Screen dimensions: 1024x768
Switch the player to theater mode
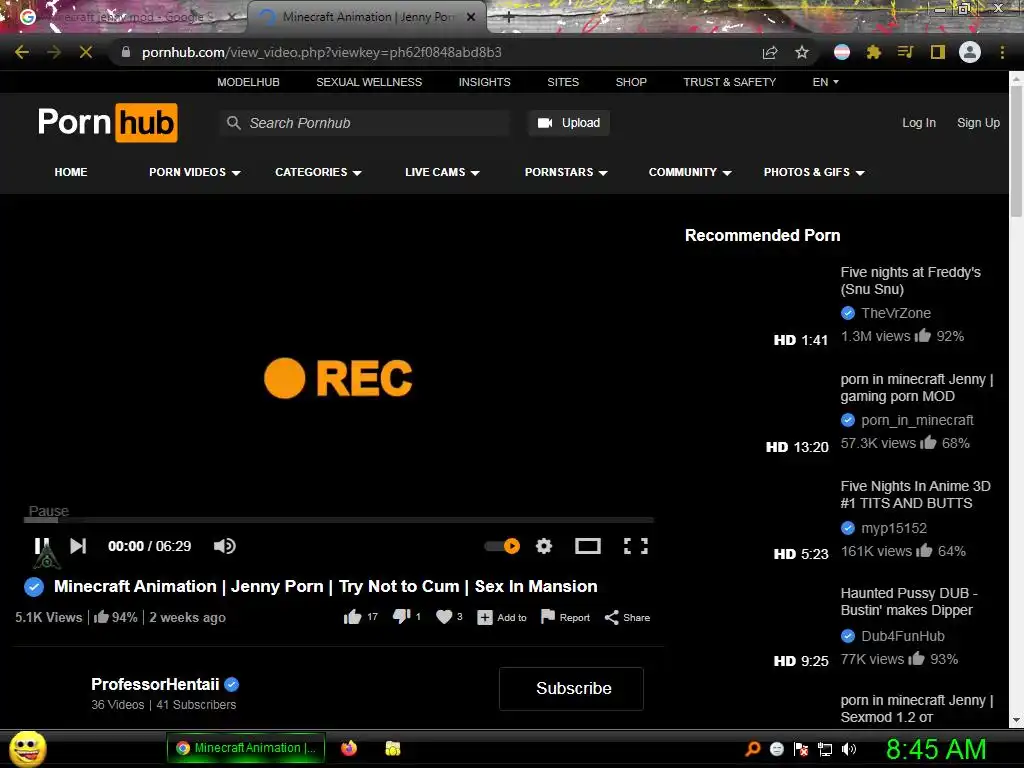pos(588,546)
